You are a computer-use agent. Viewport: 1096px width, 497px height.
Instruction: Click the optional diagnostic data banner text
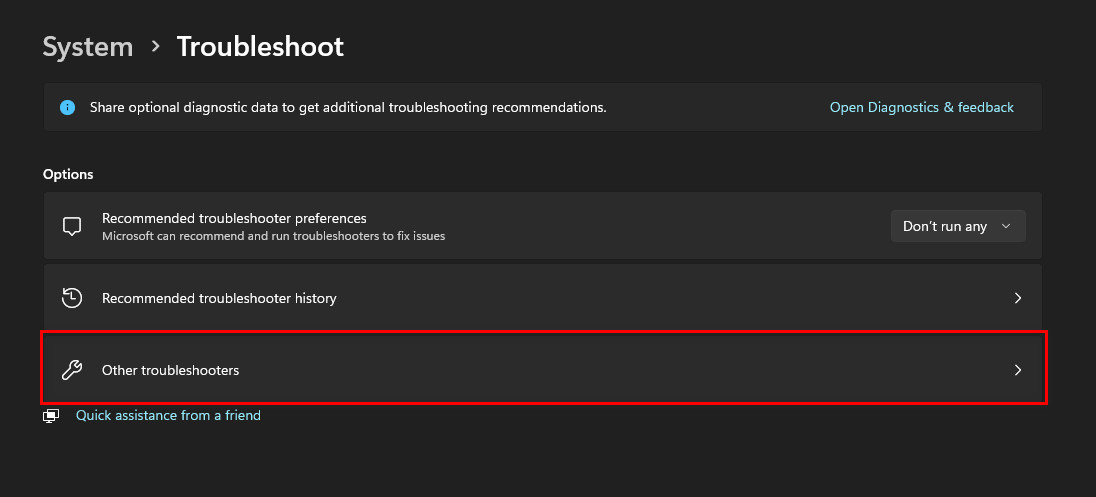348,107
